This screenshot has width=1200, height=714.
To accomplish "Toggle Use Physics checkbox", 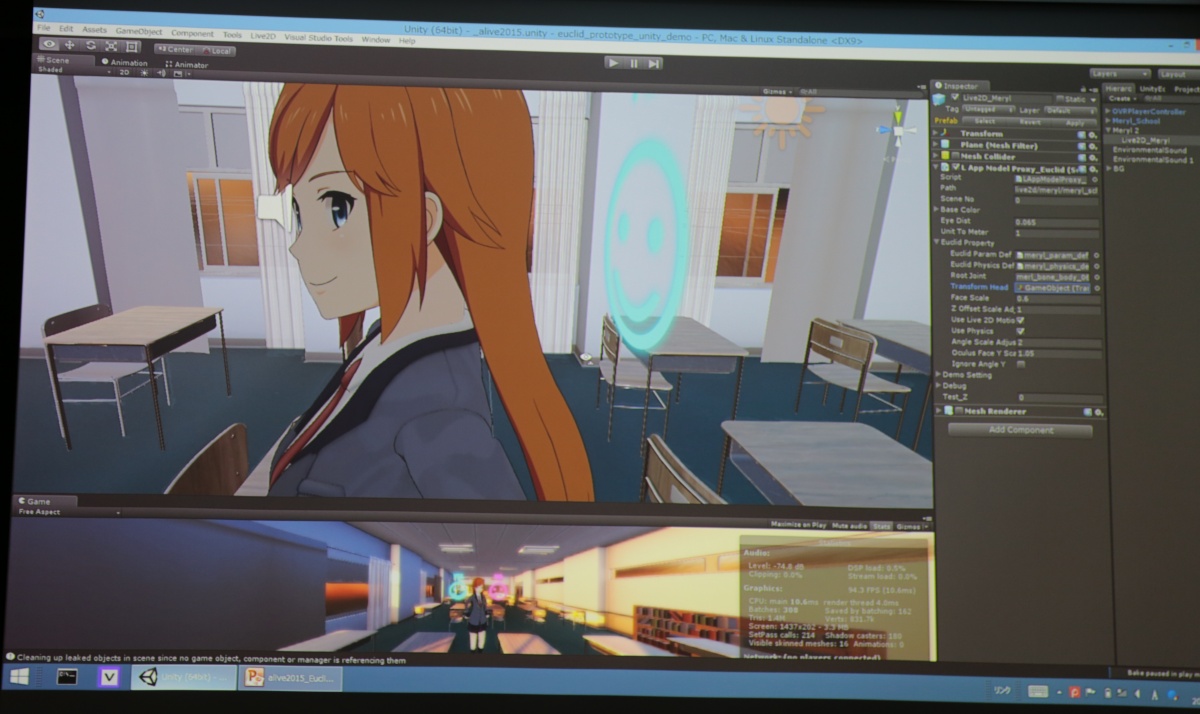I will pyautogui.click(x=1020, y=331).
